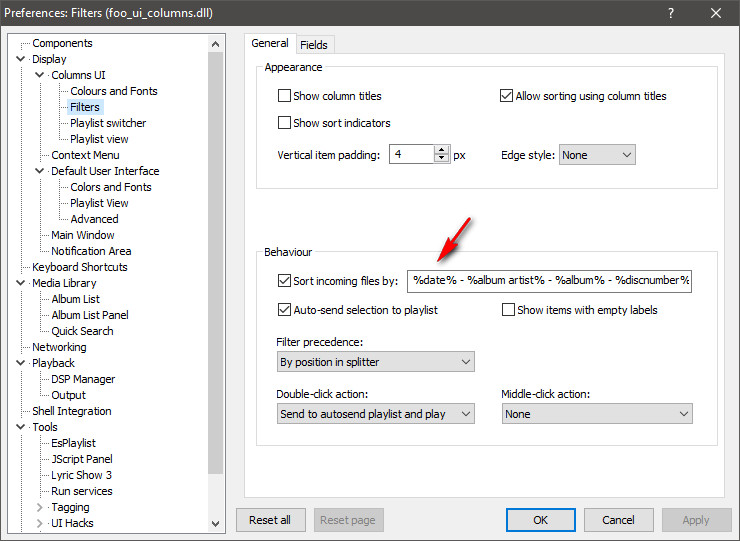Click the Cancel button
This screenshot has width=740, height=541.
tap(618, 520)
